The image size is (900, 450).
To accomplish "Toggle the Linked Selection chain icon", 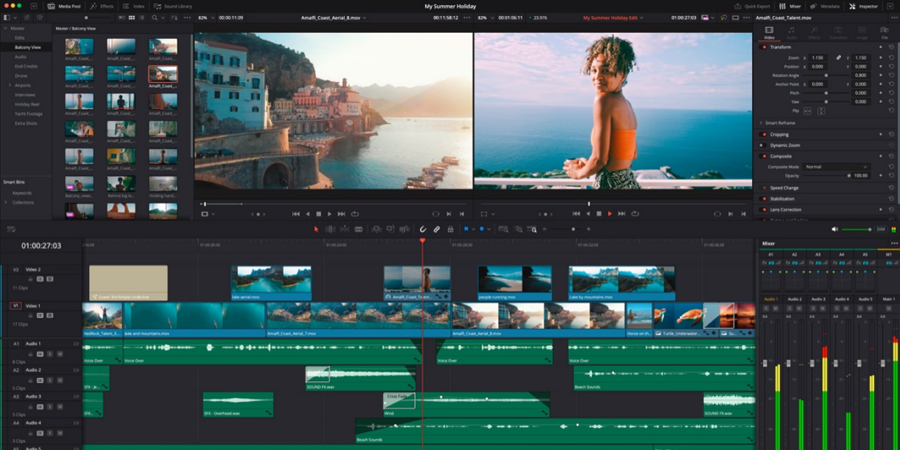I will point(437,229).
